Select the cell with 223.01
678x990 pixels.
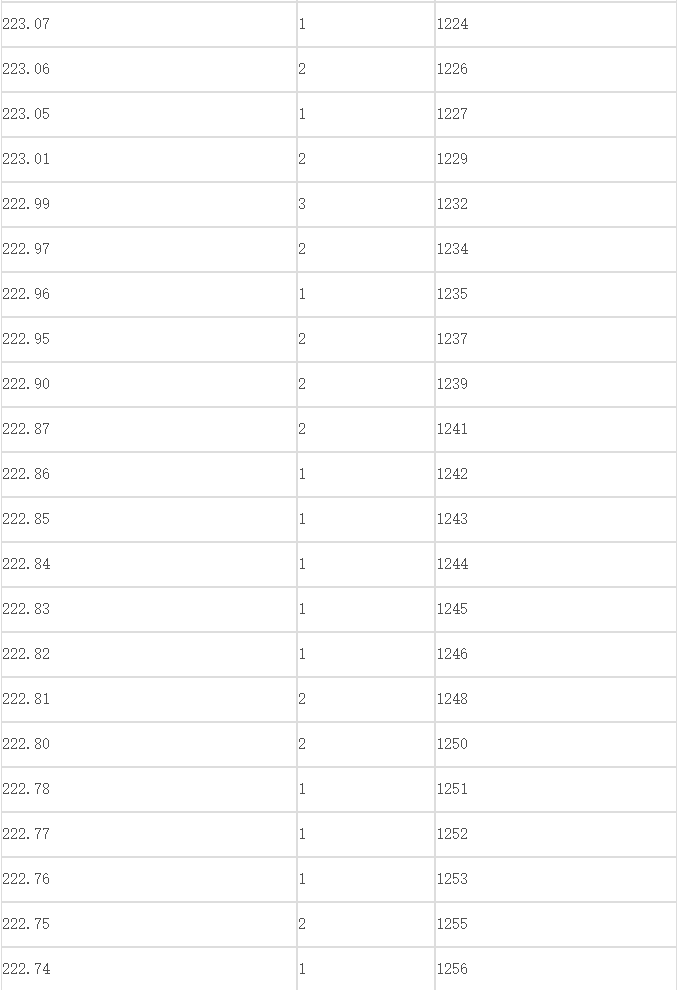point(149,159)
